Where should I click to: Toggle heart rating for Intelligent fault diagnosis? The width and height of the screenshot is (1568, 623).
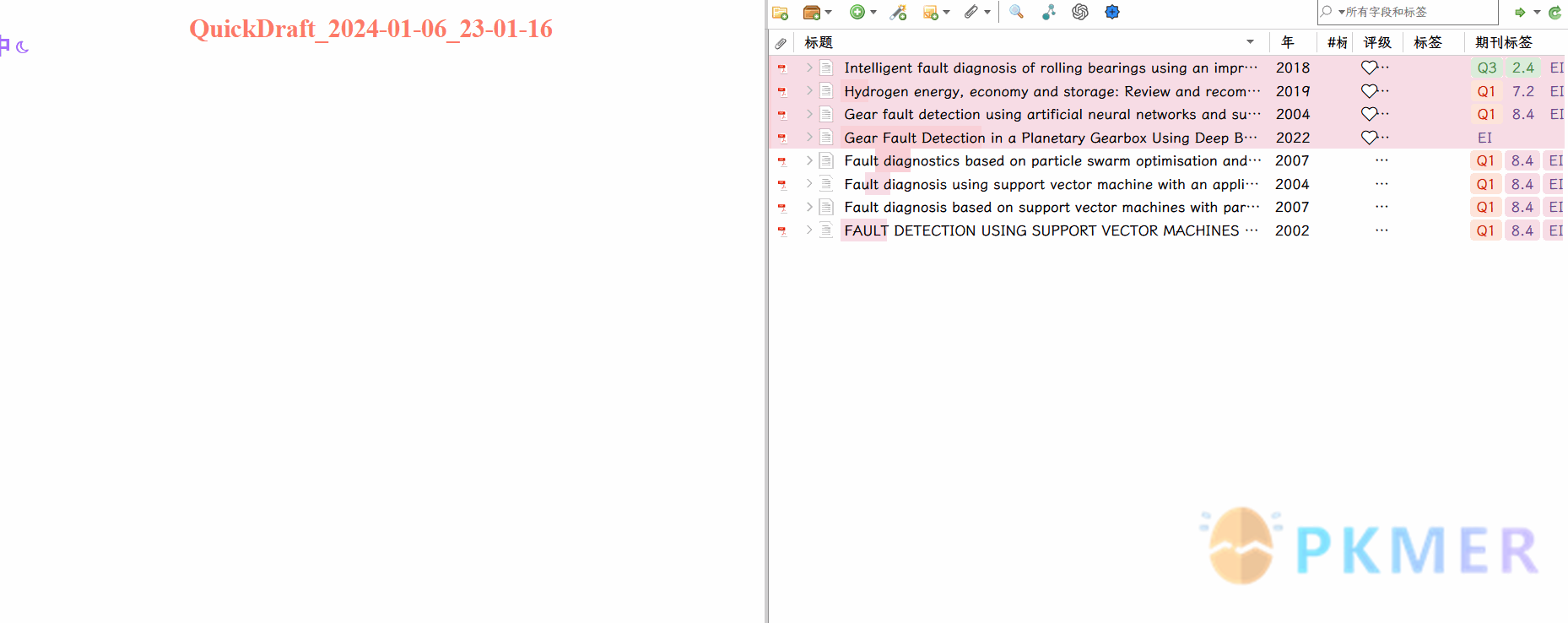pyautogui.click(x=1370, y=68)
